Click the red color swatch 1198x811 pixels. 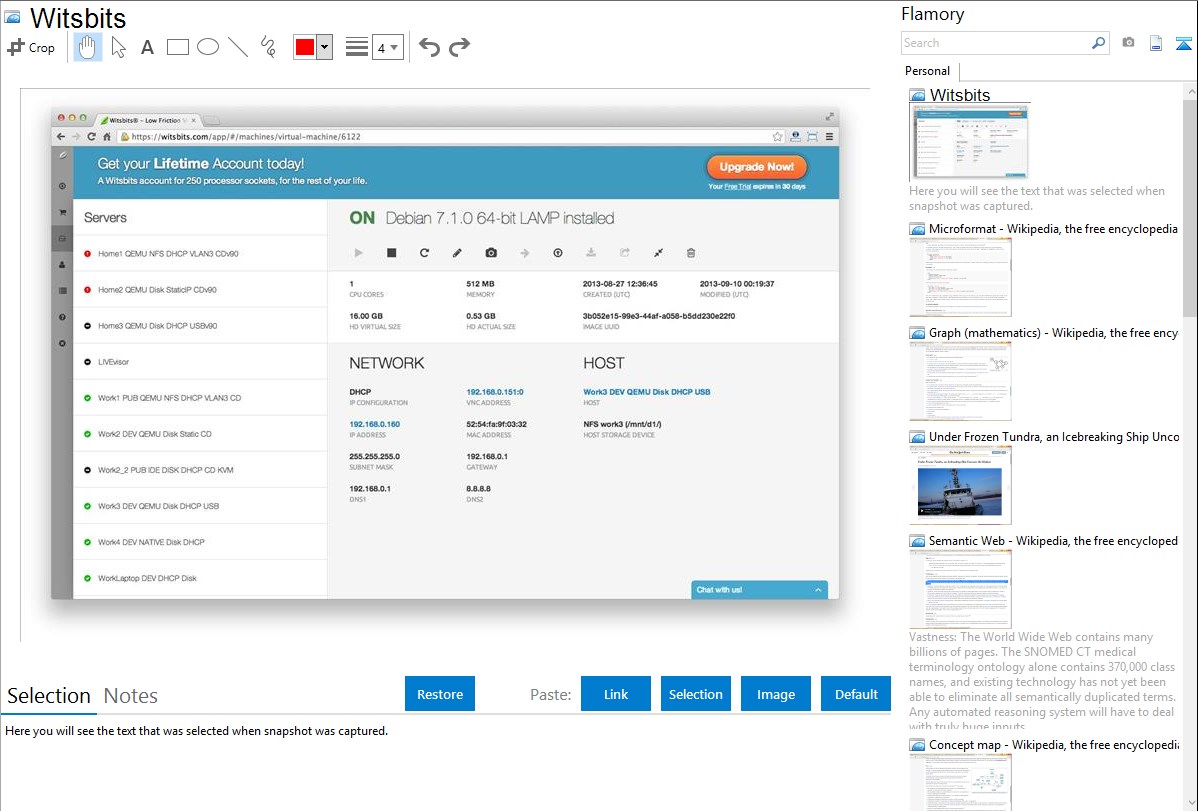coord(305,47)
